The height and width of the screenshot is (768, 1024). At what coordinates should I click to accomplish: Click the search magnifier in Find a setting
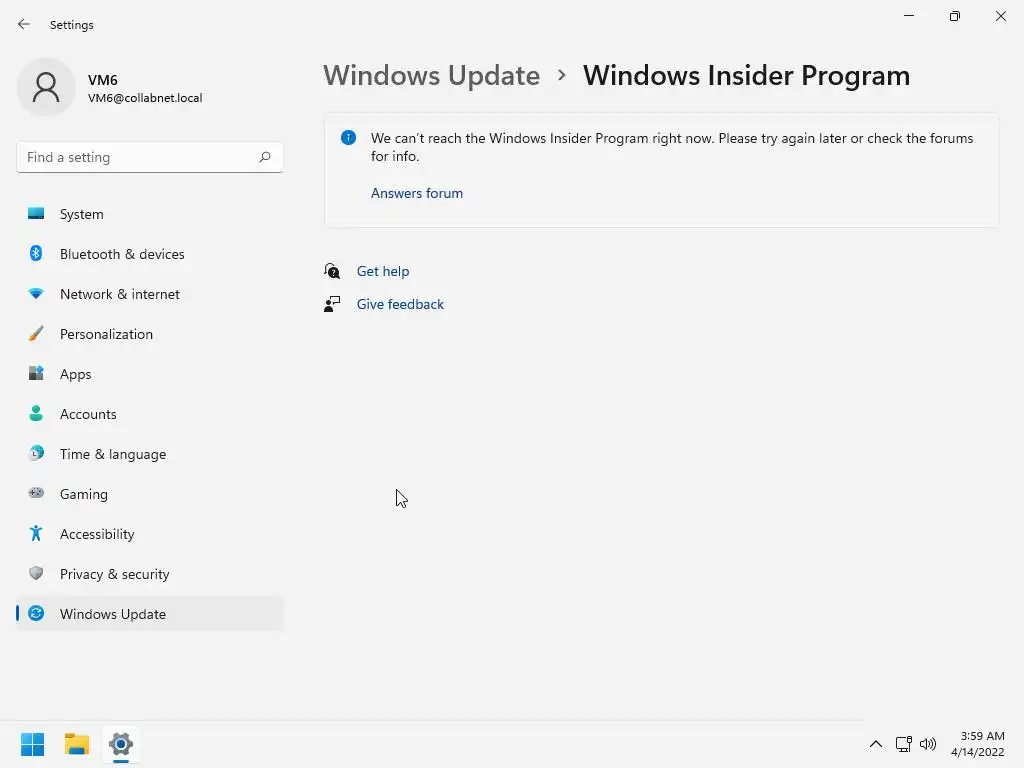264,157
